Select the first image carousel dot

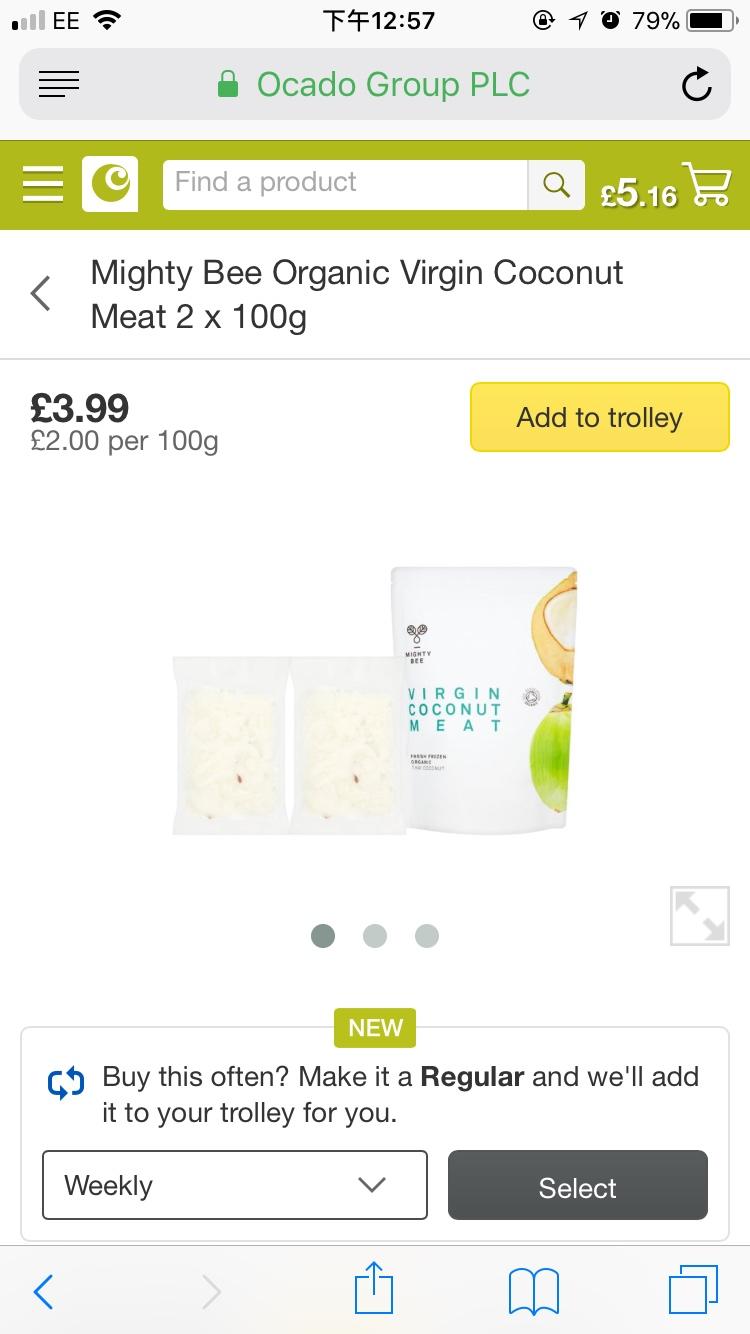click(x=323, y=936)
